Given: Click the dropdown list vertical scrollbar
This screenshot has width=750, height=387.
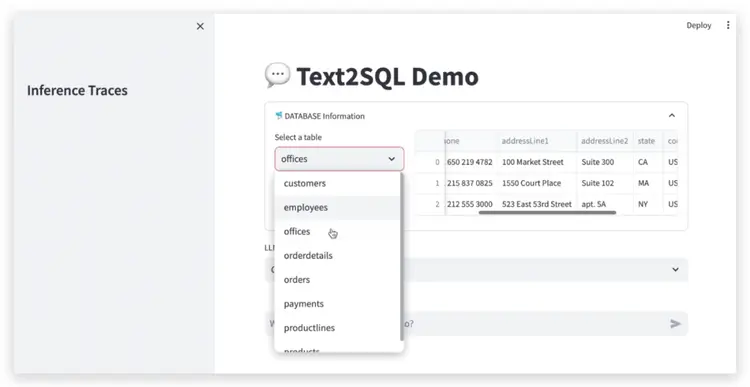Looking at the screenshot, I should (x=401, y=258).
